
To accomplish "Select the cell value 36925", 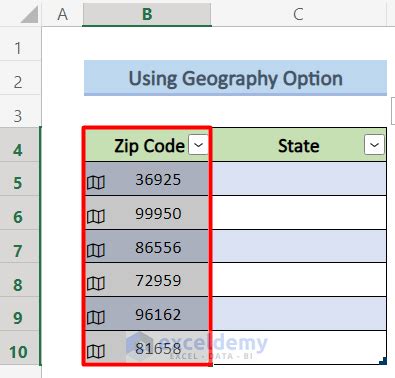I will pyautogui.click(x=158, y=180).
